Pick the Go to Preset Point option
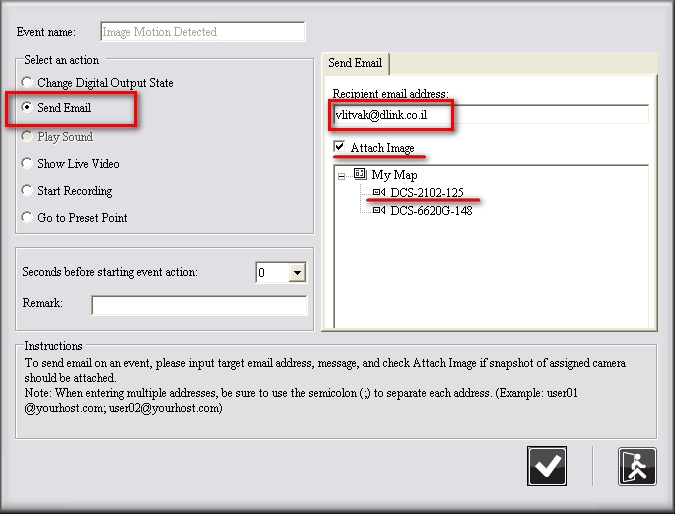 tap(27, 218)
